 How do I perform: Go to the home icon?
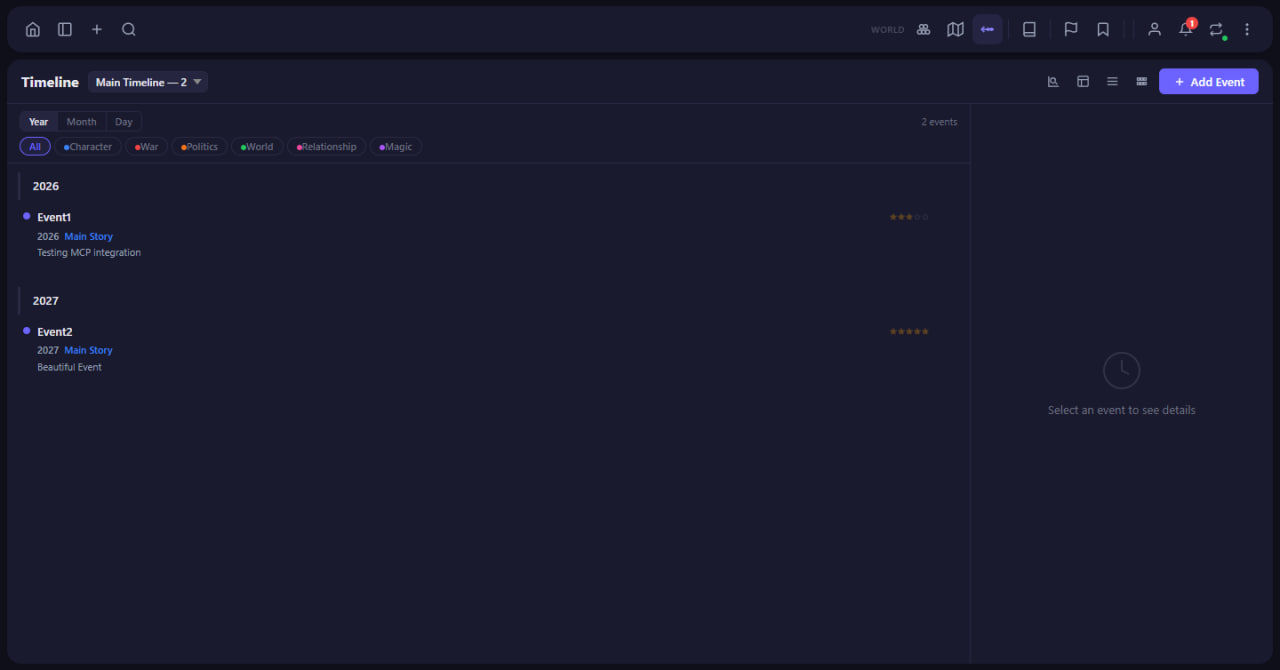click(33, 30)
